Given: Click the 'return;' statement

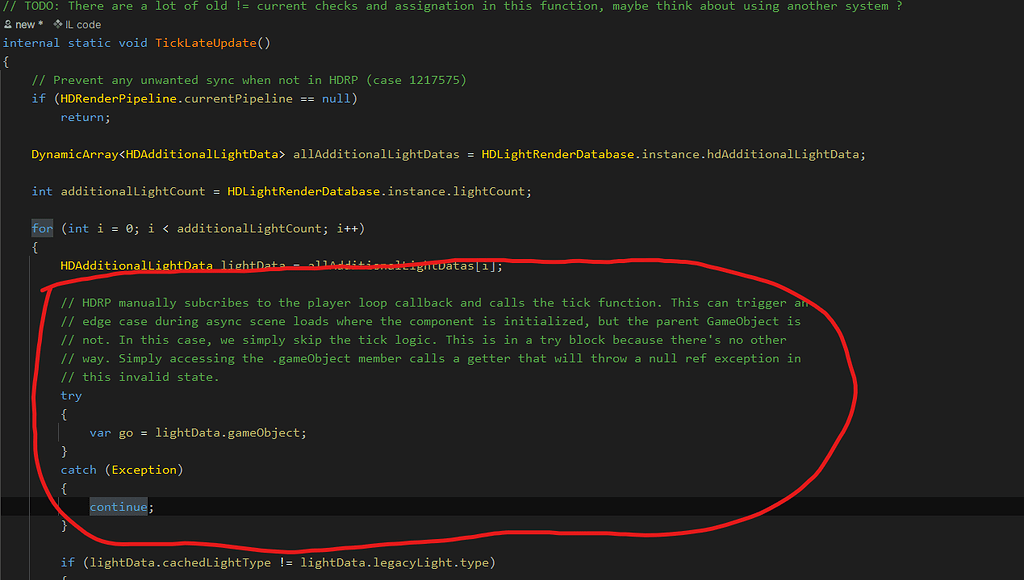Looking at the screenshot, I should click(x=84, y=116).
